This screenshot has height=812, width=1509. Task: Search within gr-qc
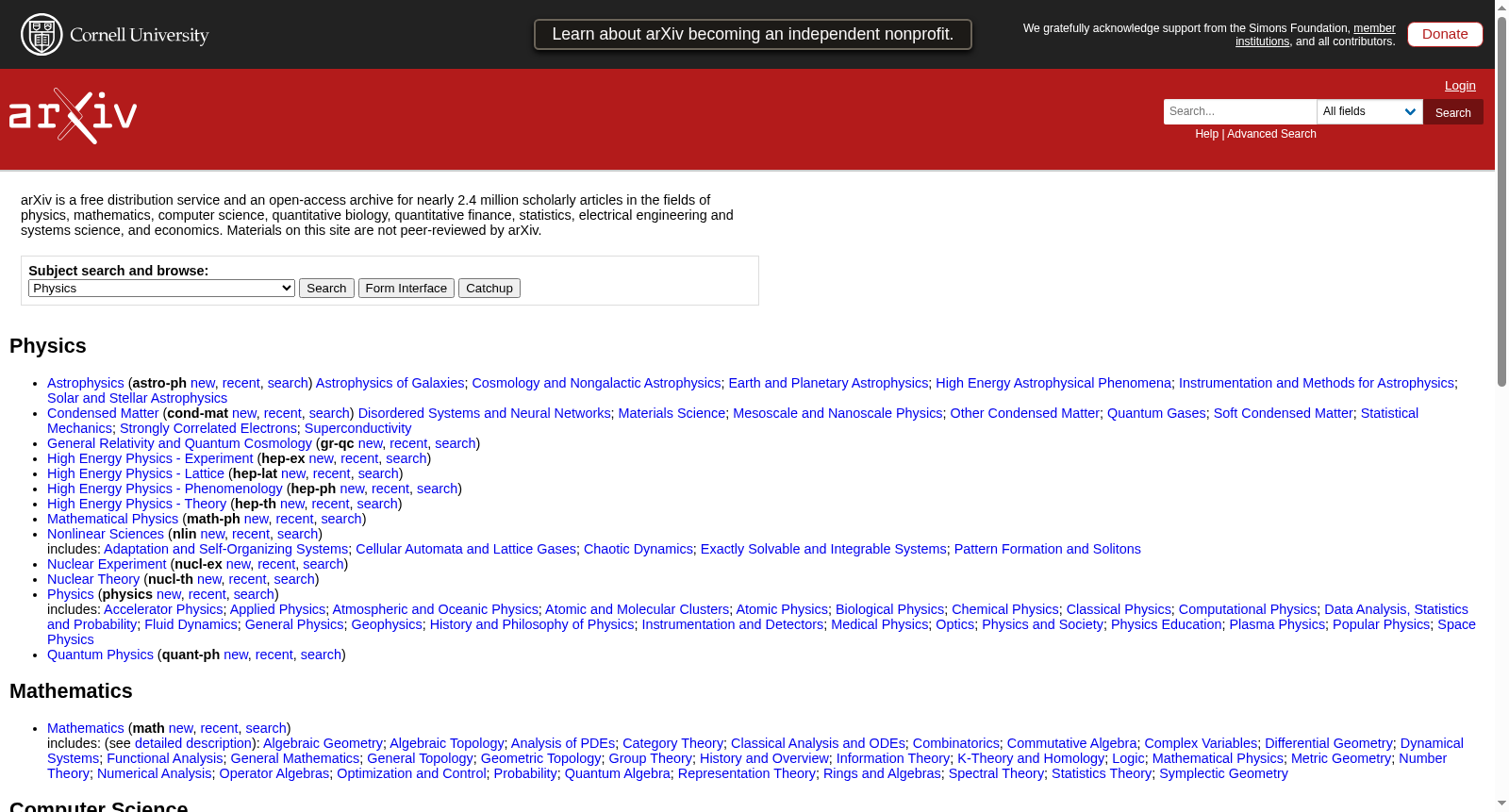point(456,443)
